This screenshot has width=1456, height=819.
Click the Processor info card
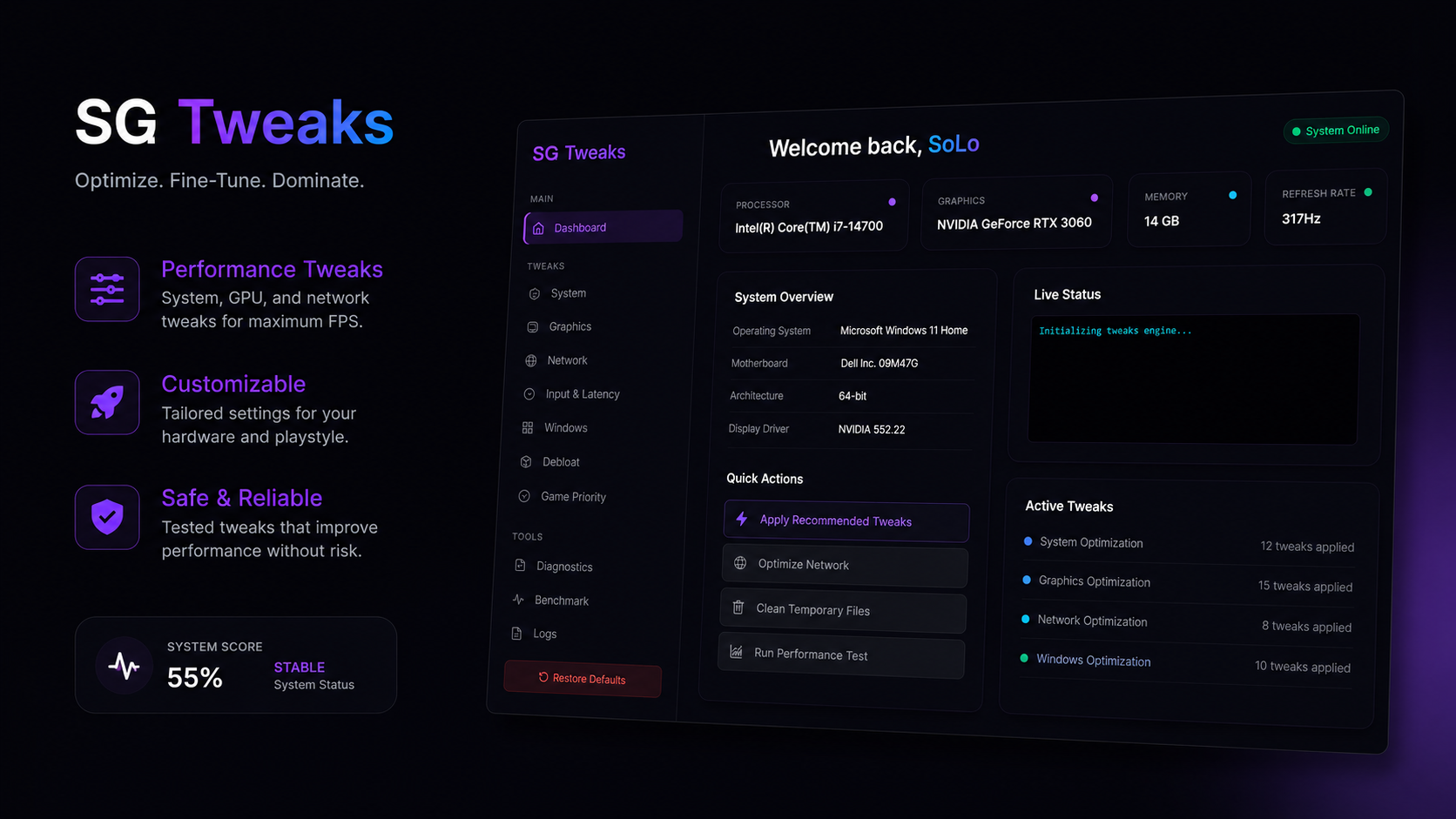814,216
